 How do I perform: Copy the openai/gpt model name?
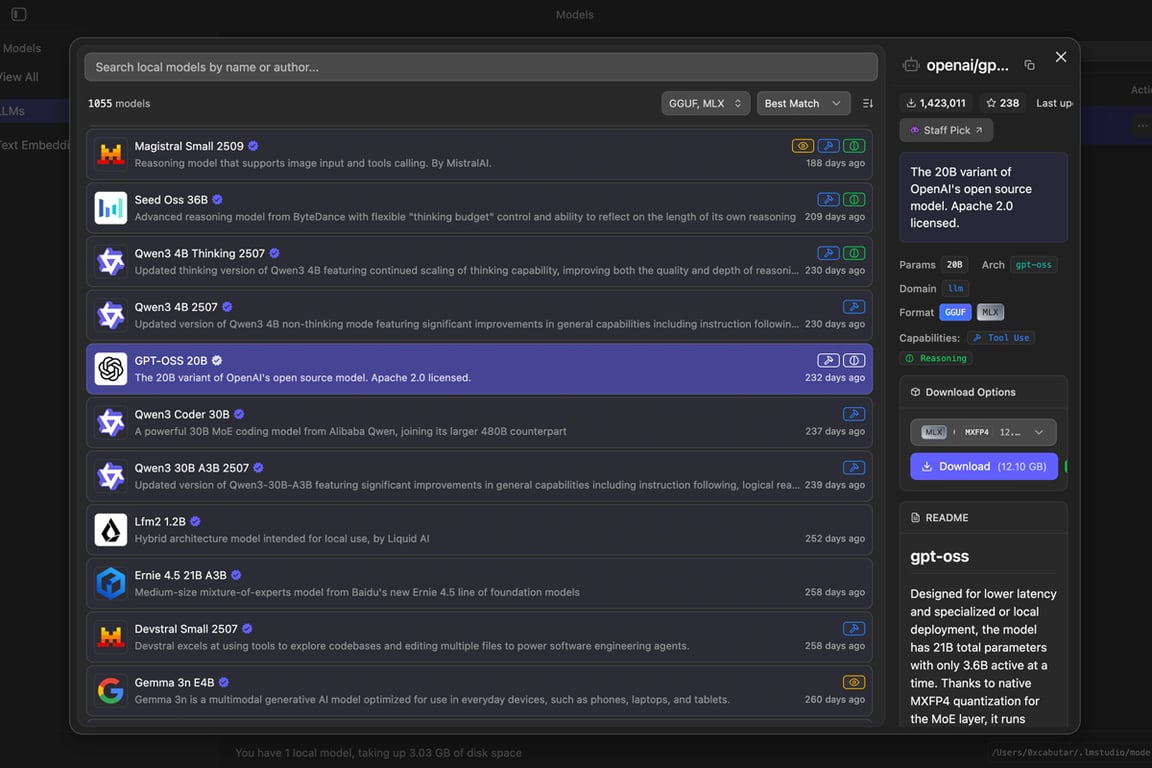point(1029,65)
